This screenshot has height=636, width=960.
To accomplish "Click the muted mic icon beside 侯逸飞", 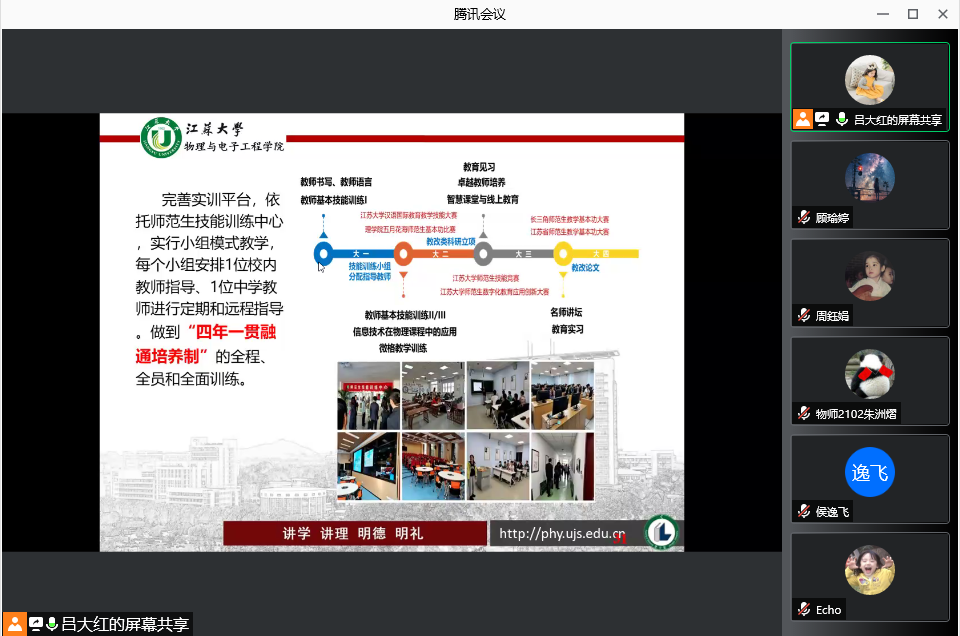I will [x=804, y=511].
